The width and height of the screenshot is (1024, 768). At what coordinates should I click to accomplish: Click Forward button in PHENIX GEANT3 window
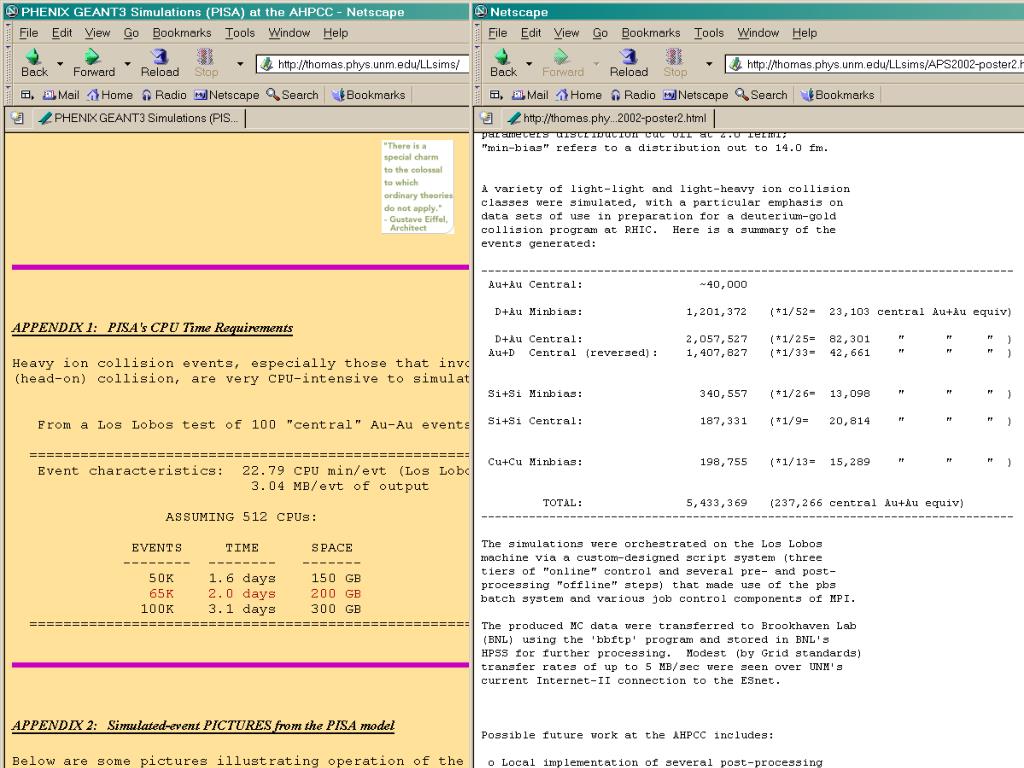click(x=93, y=62)
